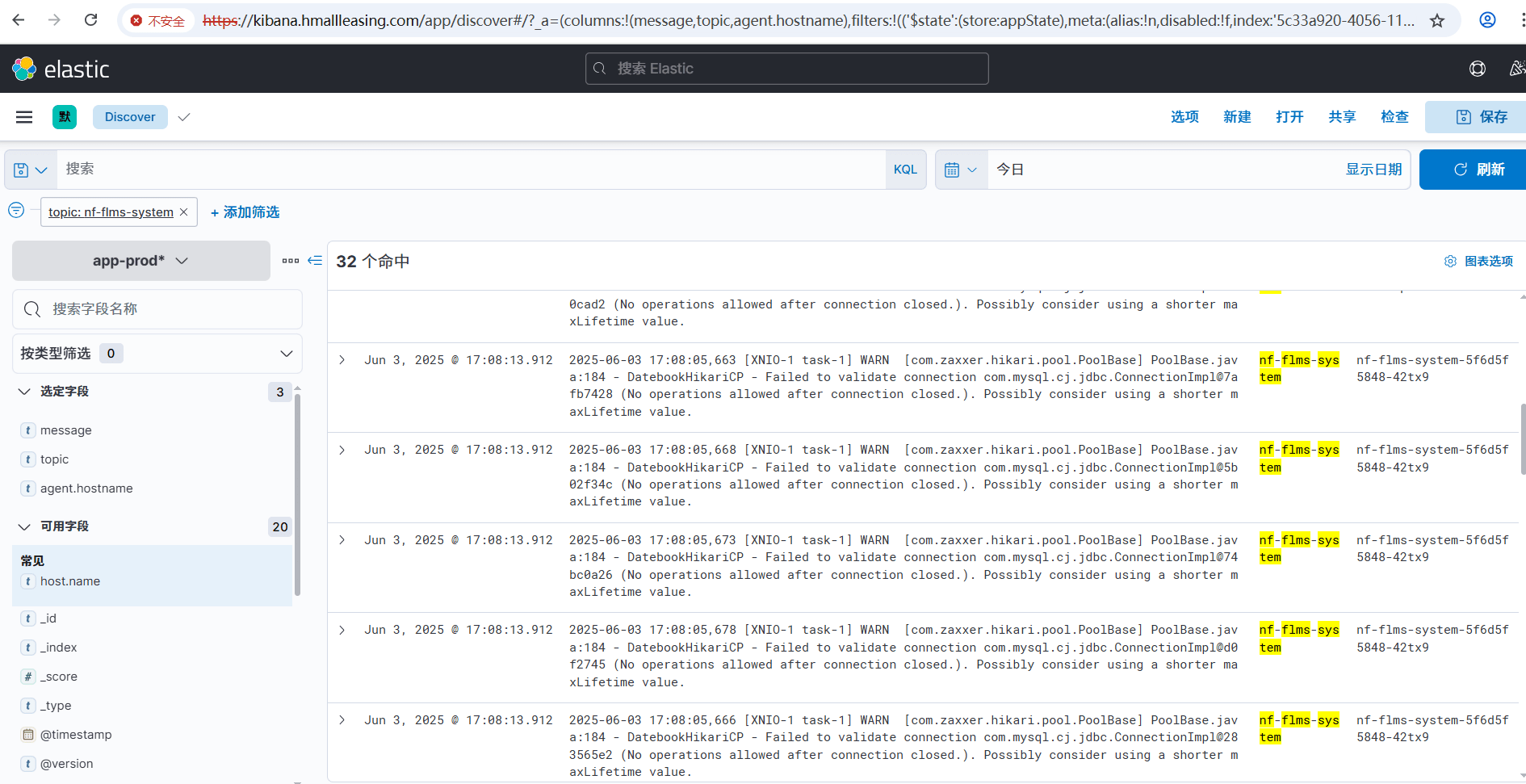Open the help menu lifebuoy icon
Image resolution: width=1526 pixels, height=784 pixels.
click(x=1477, y=69)
